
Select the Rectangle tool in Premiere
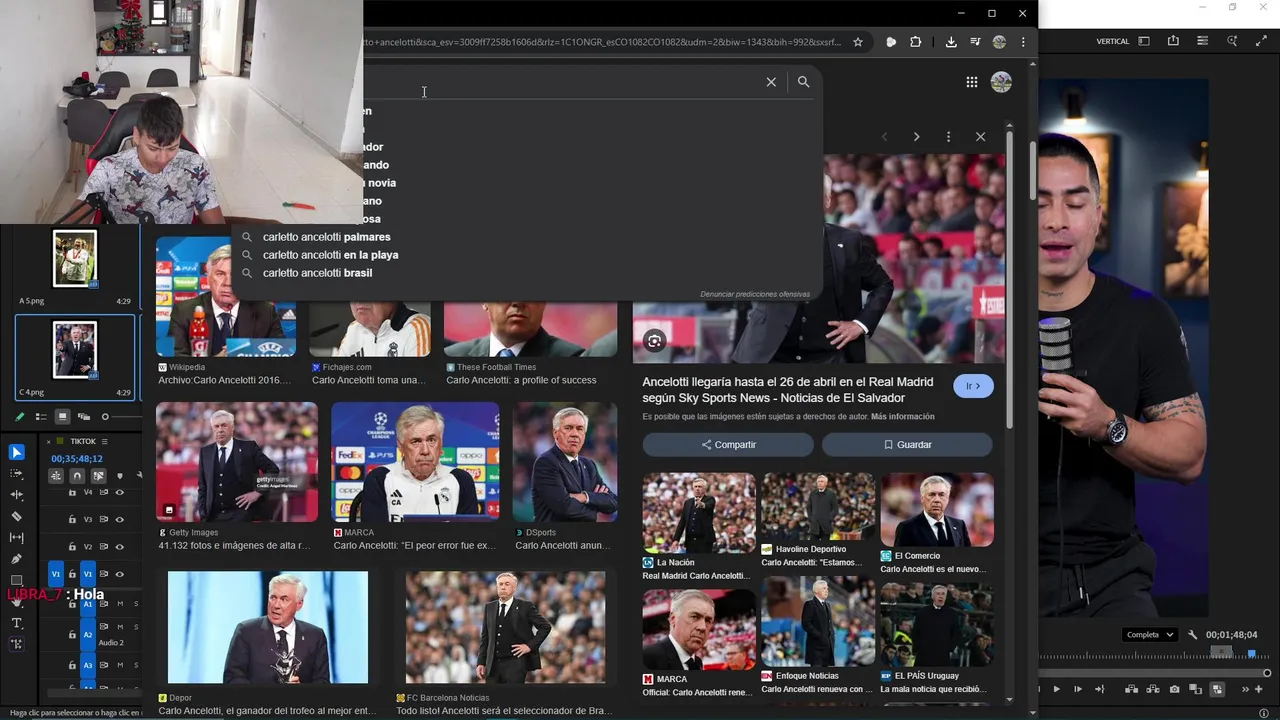(x=16, y=580)
